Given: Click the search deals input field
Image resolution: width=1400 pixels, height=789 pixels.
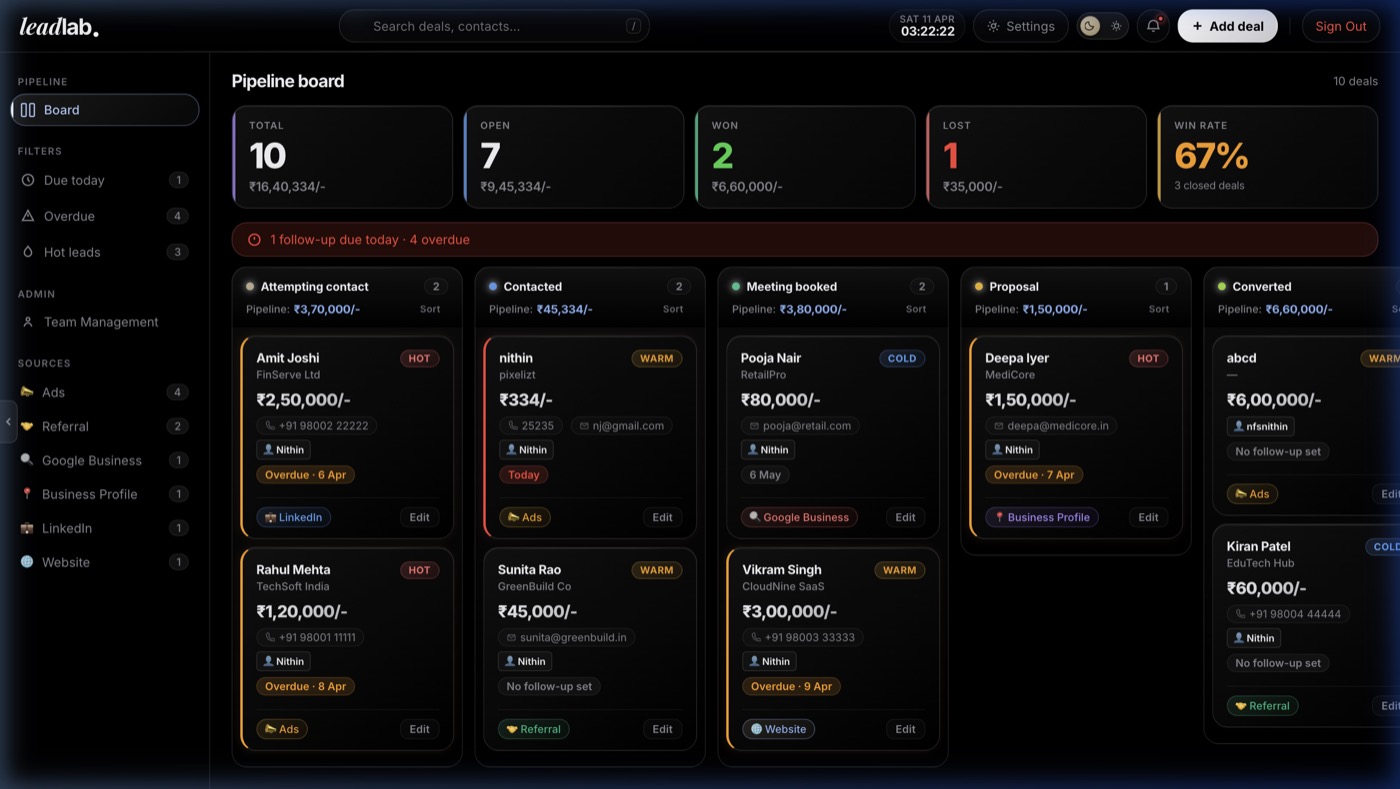Looking at the screenshot, I should 495,26.
